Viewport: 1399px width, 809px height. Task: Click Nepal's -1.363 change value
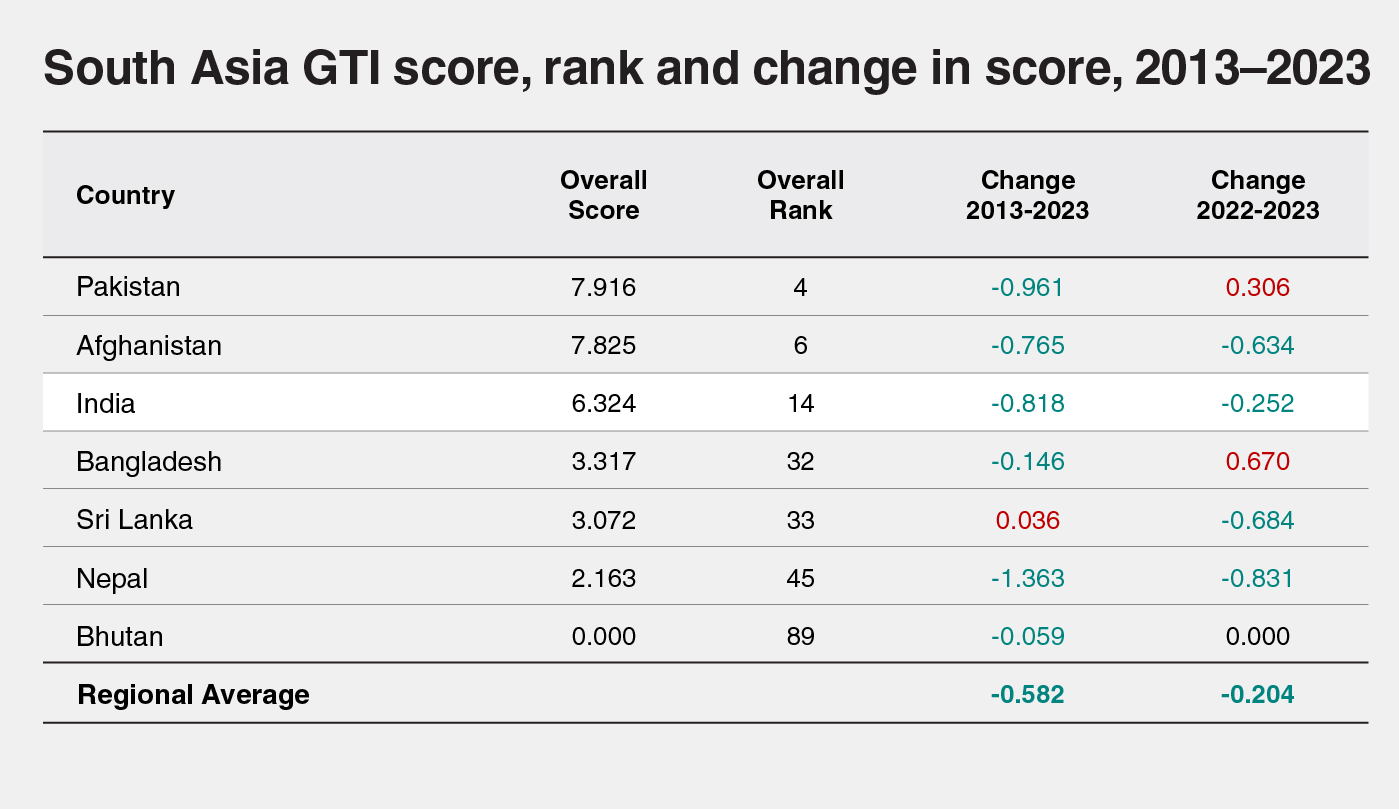coord(1027,578)
